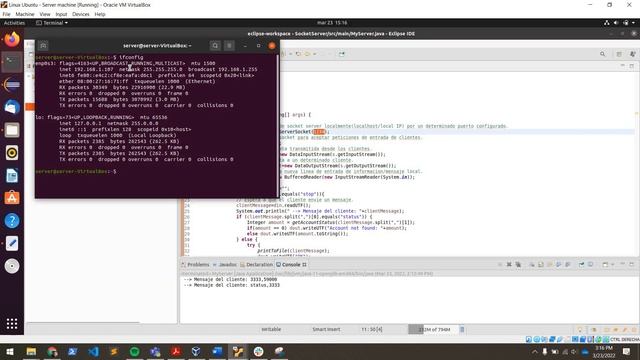
Task: Open the Terminal icon in the dock
Action: click(12, 62)
